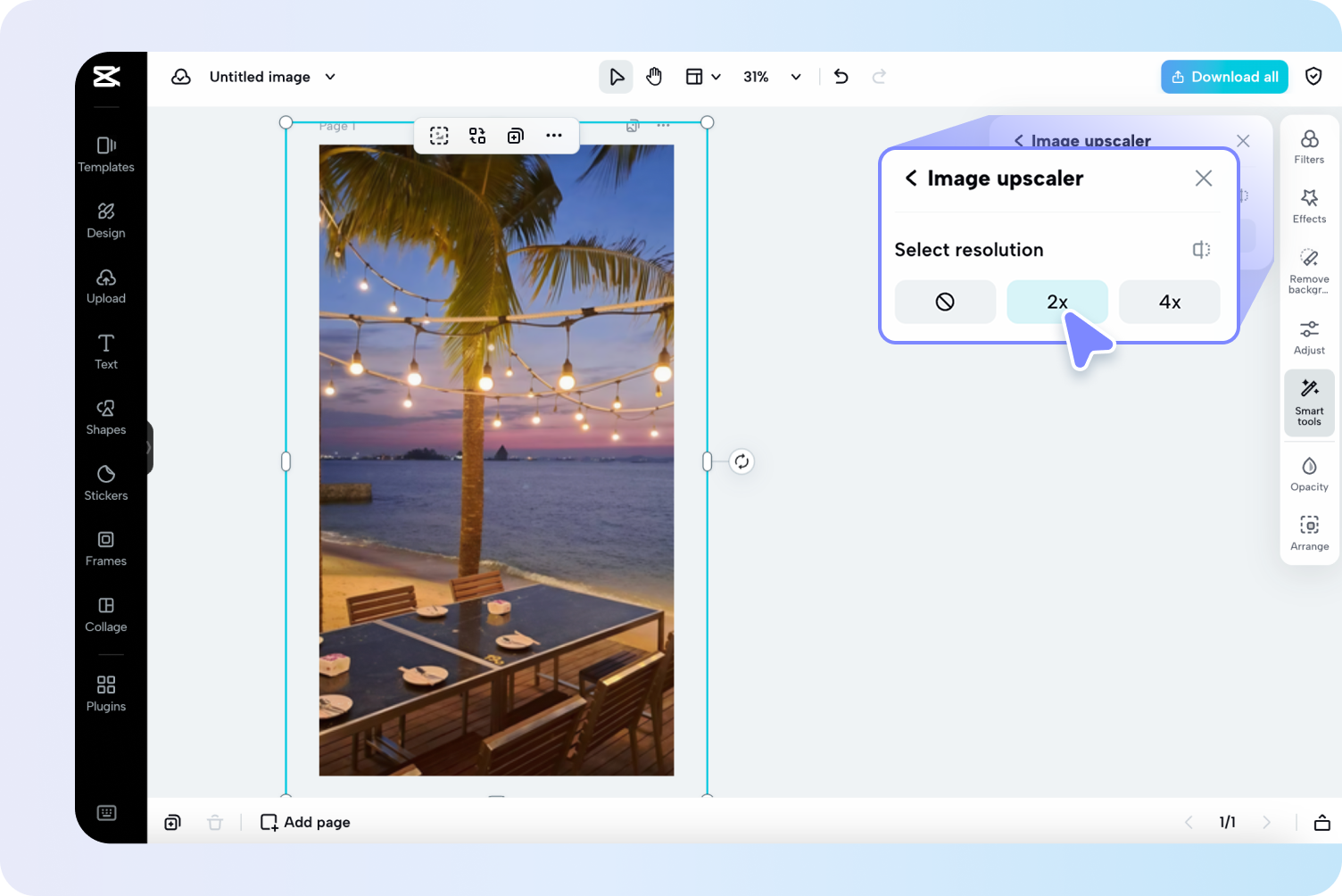The height and width of the screenshot is (896, 1342).
Task: Click the CapCut logo
Action: point(107,77)
